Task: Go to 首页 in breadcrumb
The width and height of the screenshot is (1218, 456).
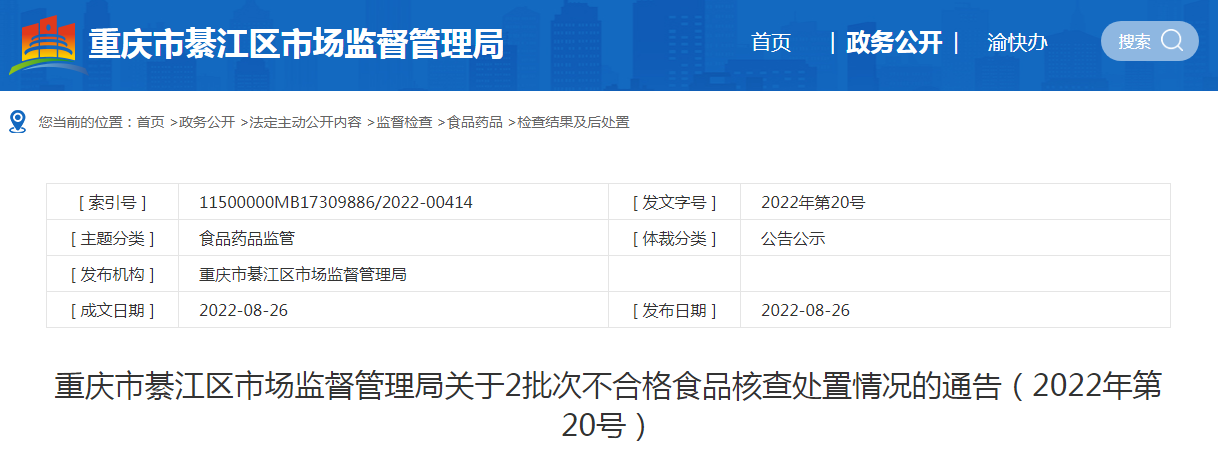Action: click(x=151, y=122)
